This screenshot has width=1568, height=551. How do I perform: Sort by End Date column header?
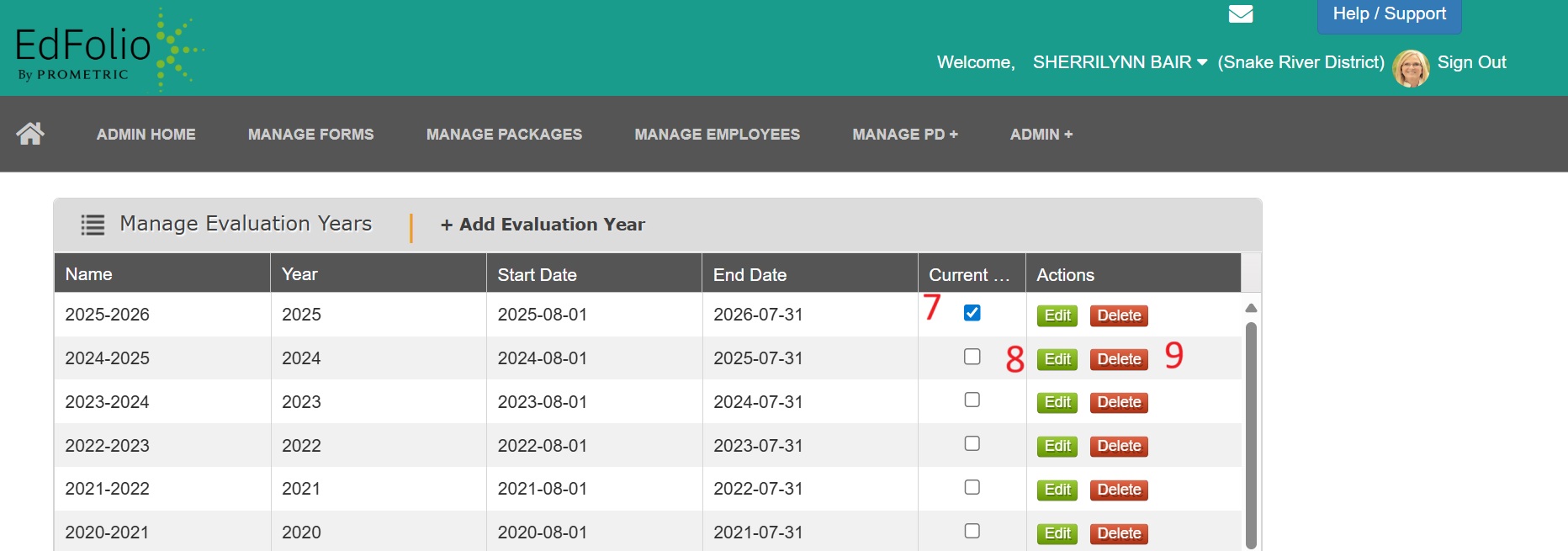(810, 274)
